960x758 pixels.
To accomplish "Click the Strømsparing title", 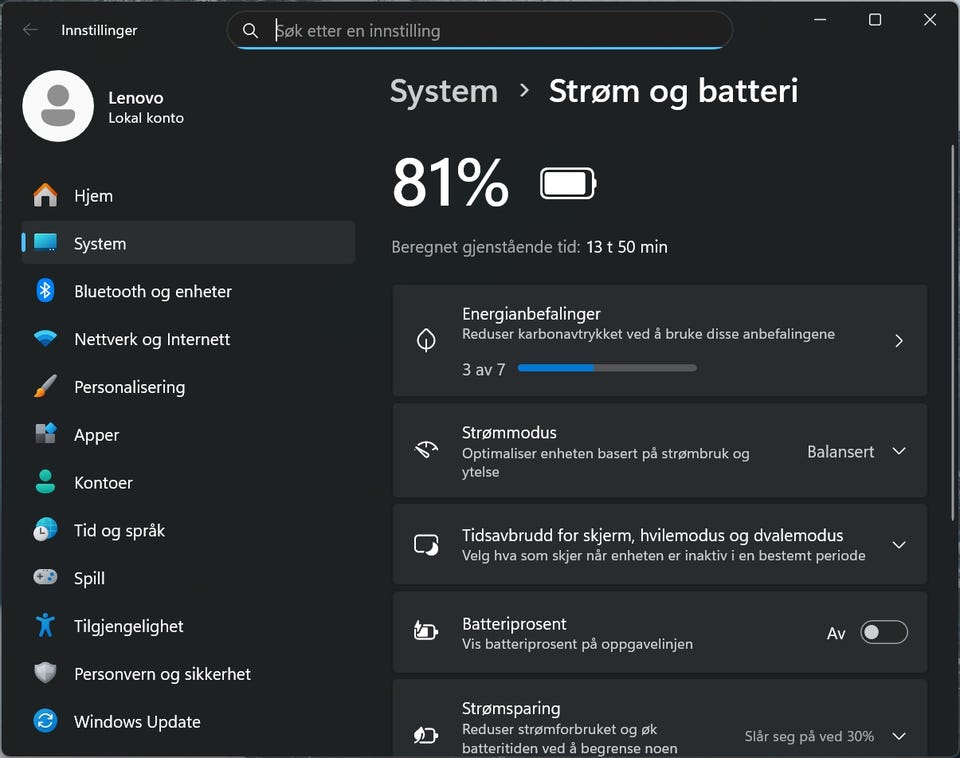I will click(511, 708).
